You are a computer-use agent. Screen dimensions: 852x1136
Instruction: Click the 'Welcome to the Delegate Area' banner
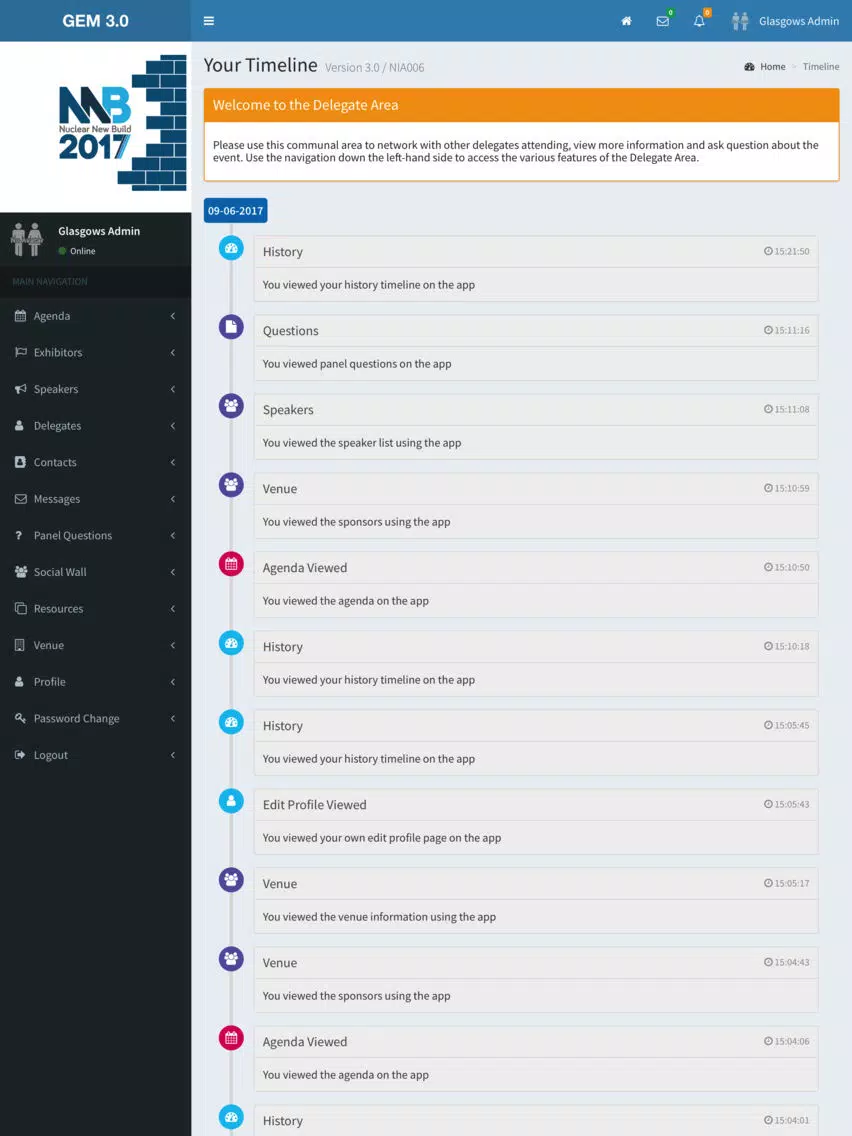tap(522, 105)
